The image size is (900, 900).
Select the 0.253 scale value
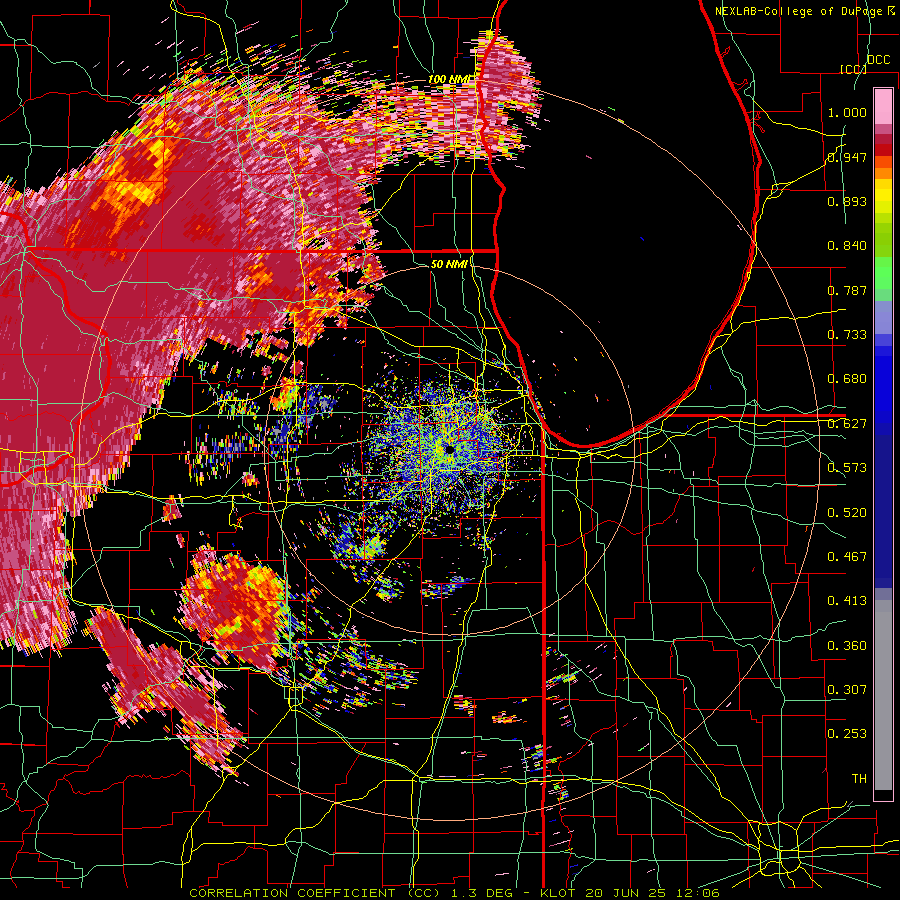coord(847,734)
